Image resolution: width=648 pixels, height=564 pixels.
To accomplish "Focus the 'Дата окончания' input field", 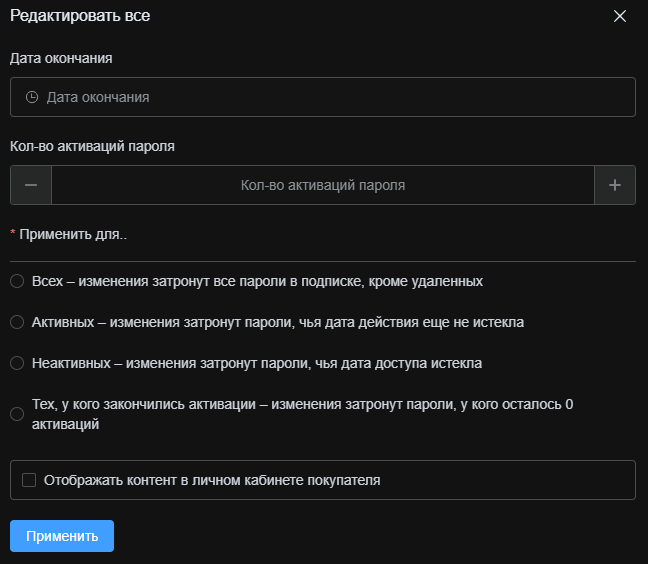I will pos(323,97).
